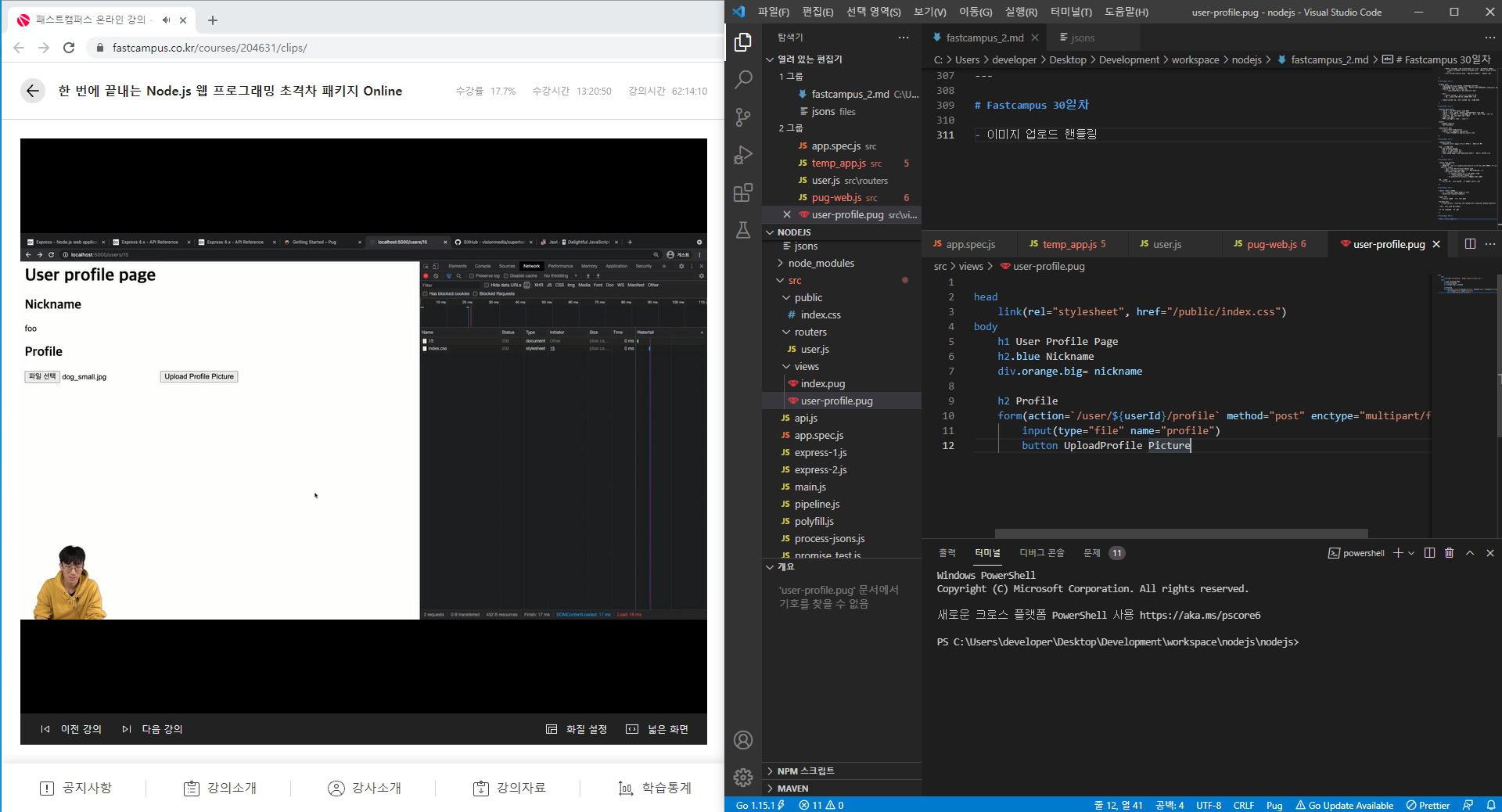The height and width of the screenshot is (812, 1502).
Task: Return to course list with circled back arrow
Action: coord(33,91)
